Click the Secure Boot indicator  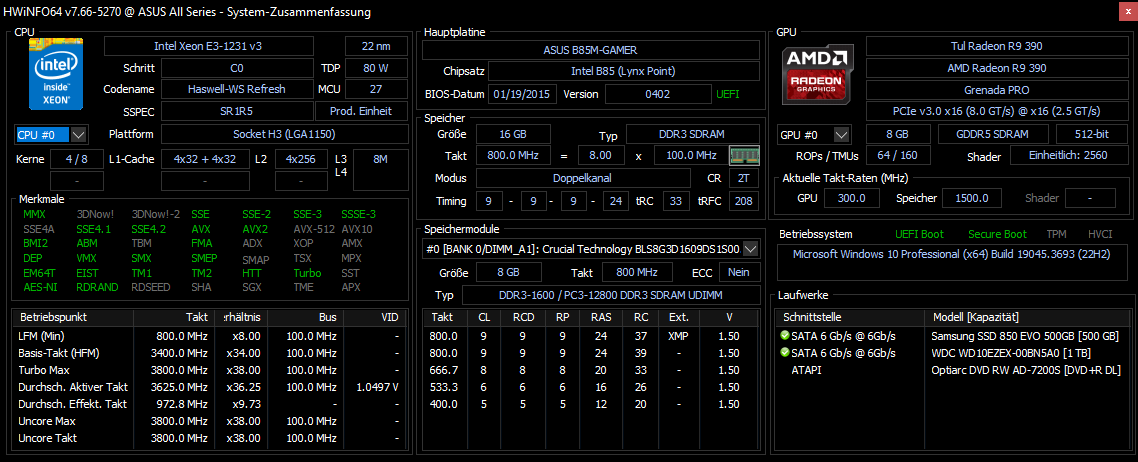coord(997,234)
